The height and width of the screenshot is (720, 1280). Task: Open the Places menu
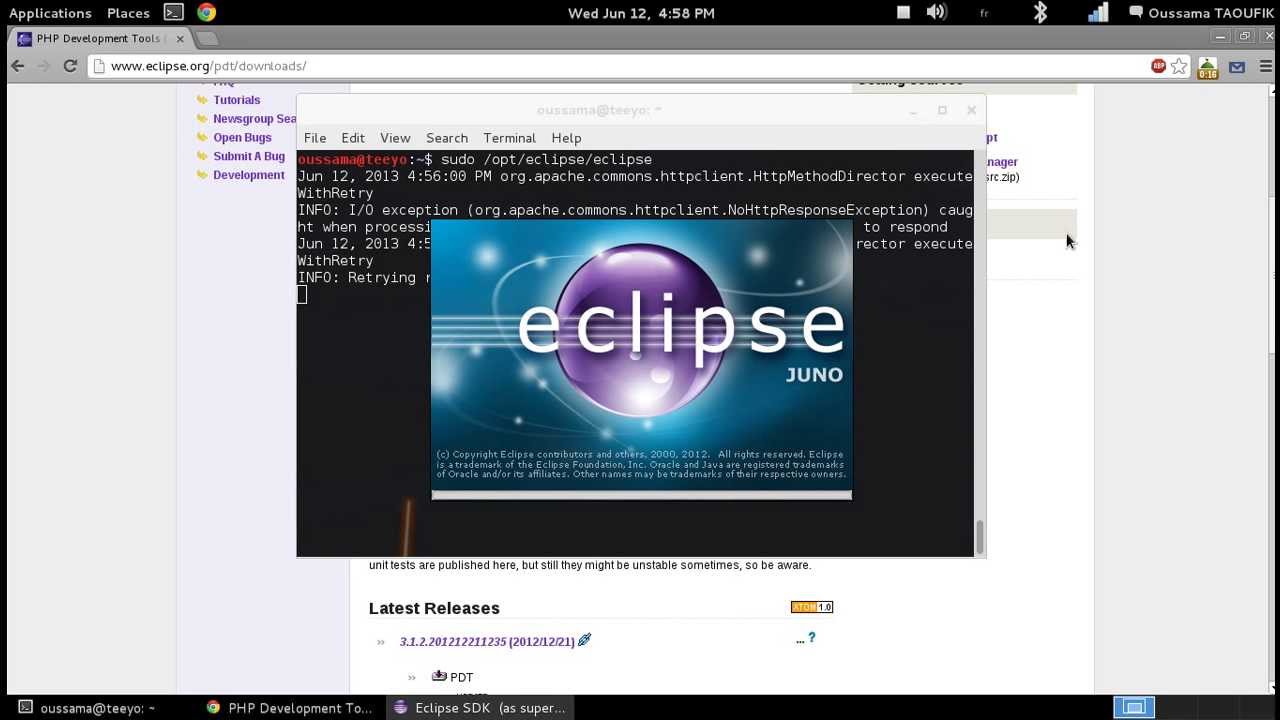[128, 13]
